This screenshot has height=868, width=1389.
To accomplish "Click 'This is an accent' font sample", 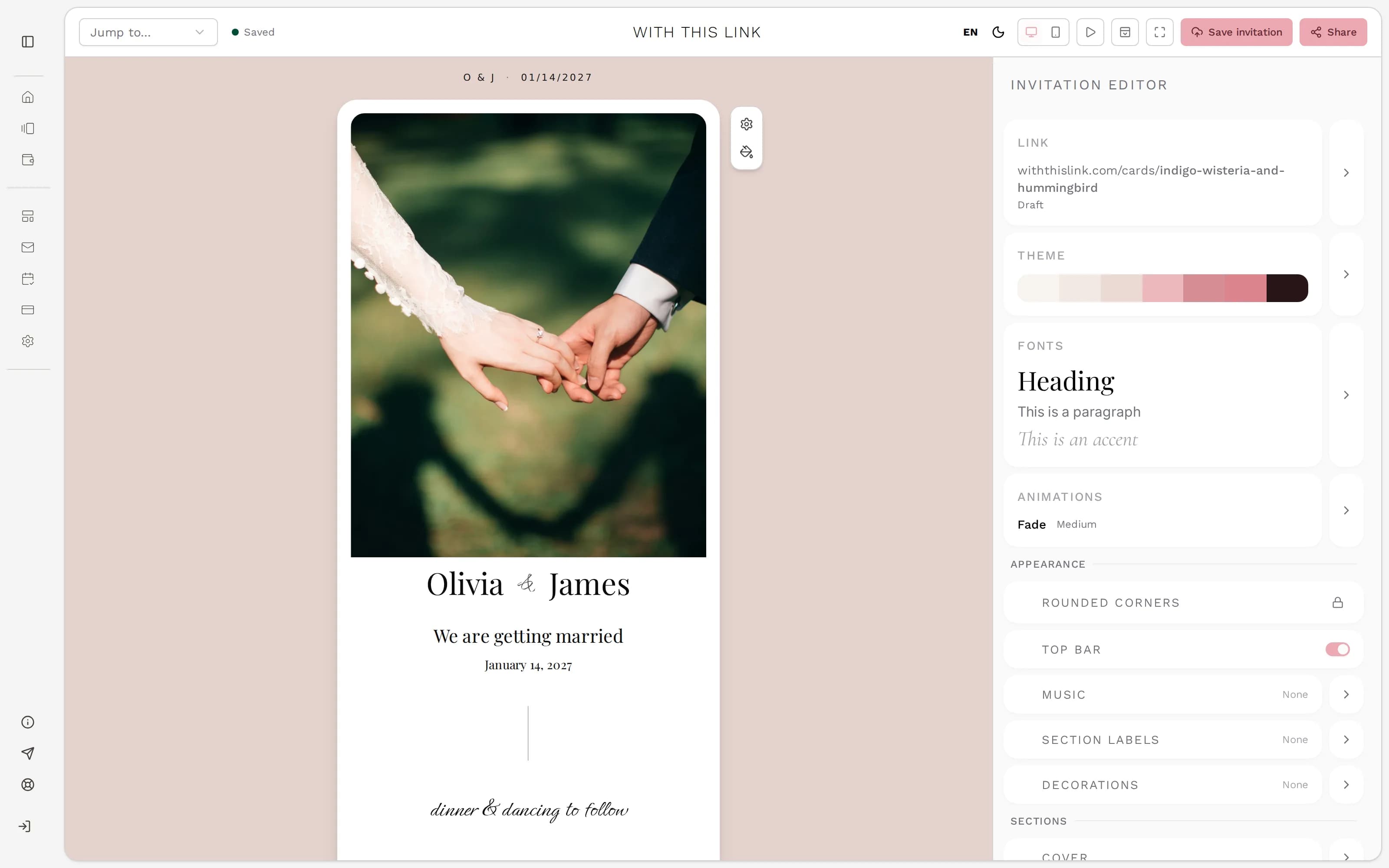I will pyautogui.click(x=1077, y=440).
